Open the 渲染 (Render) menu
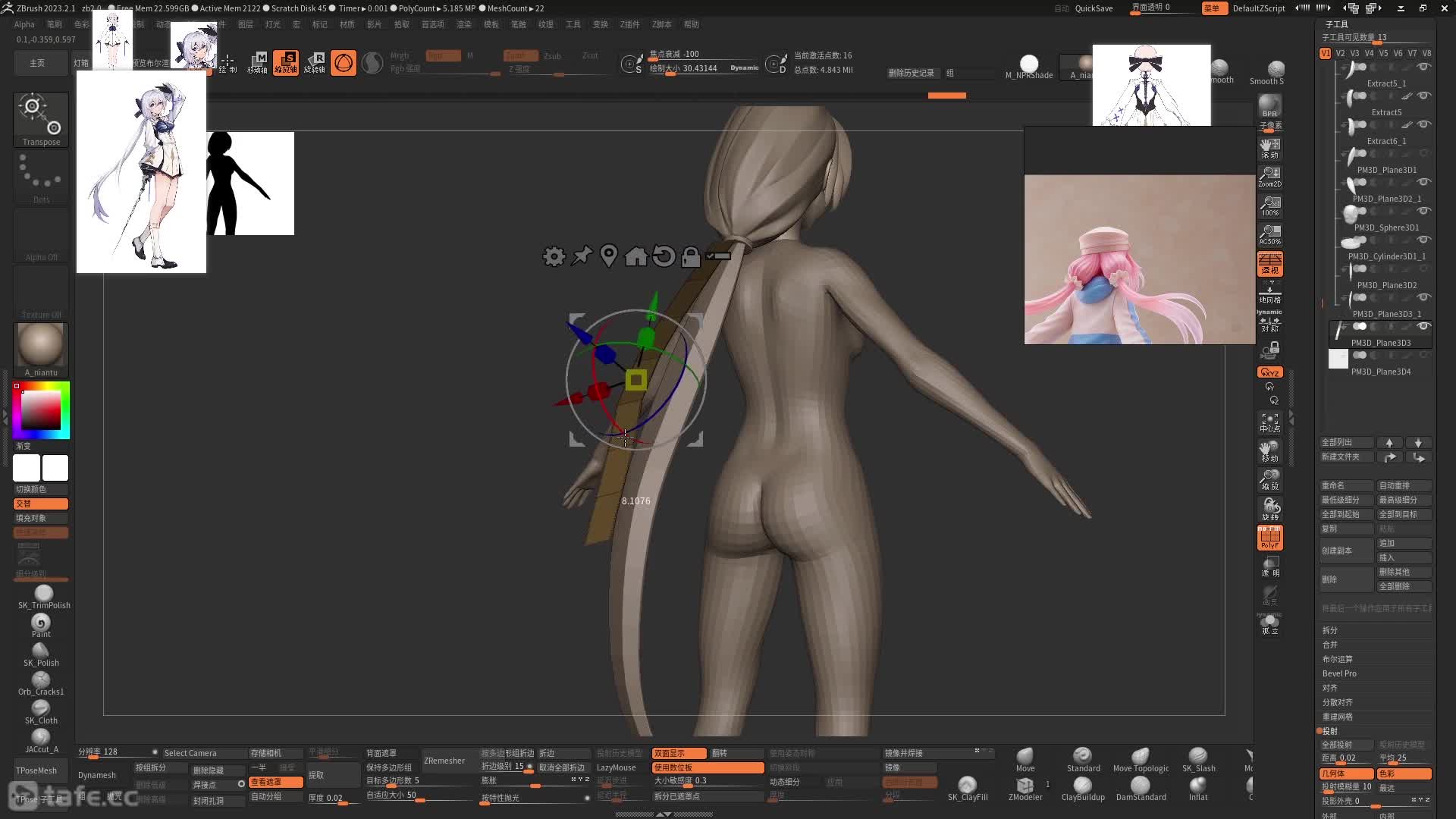 tap(463, 24)
